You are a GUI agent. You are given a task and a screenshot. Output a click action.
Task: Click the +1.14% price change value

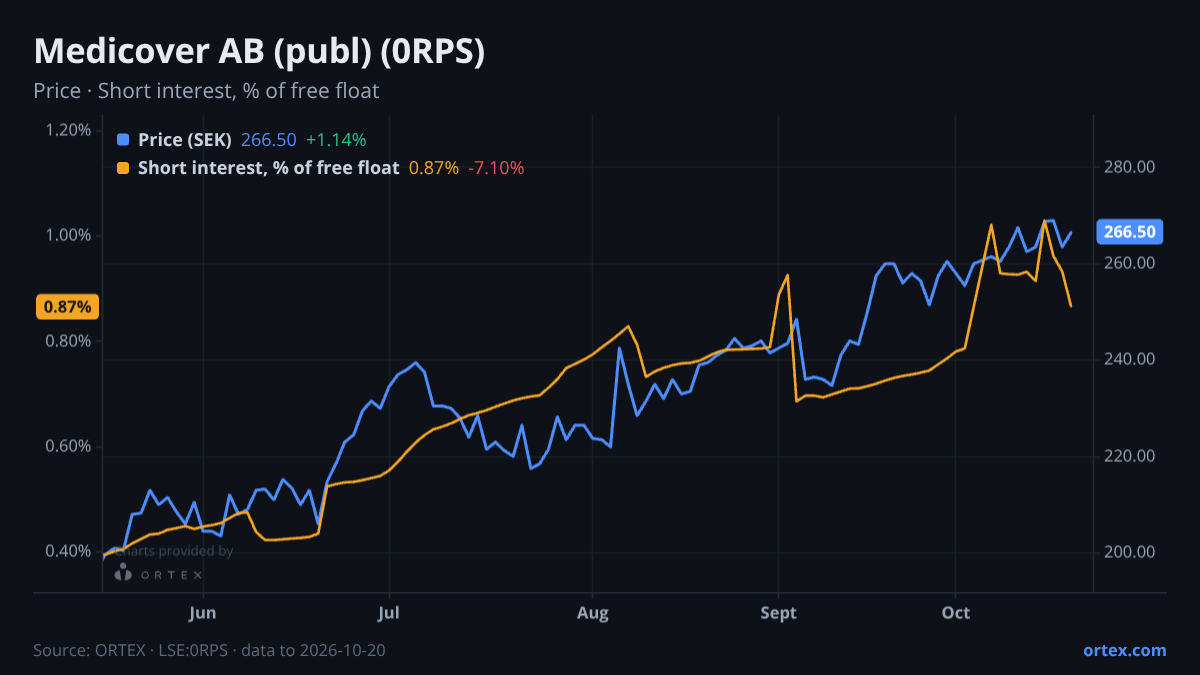(336, 140)
